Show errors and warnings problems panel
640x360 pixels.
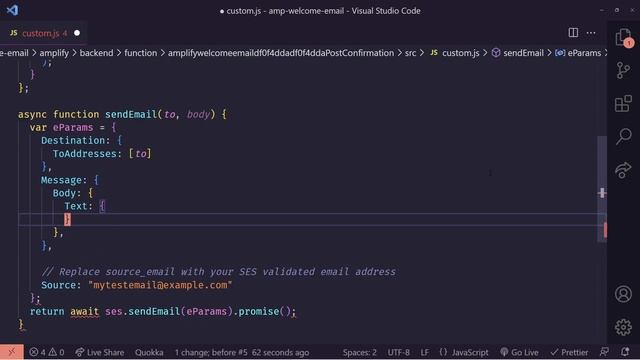click(x=47, y=352)
